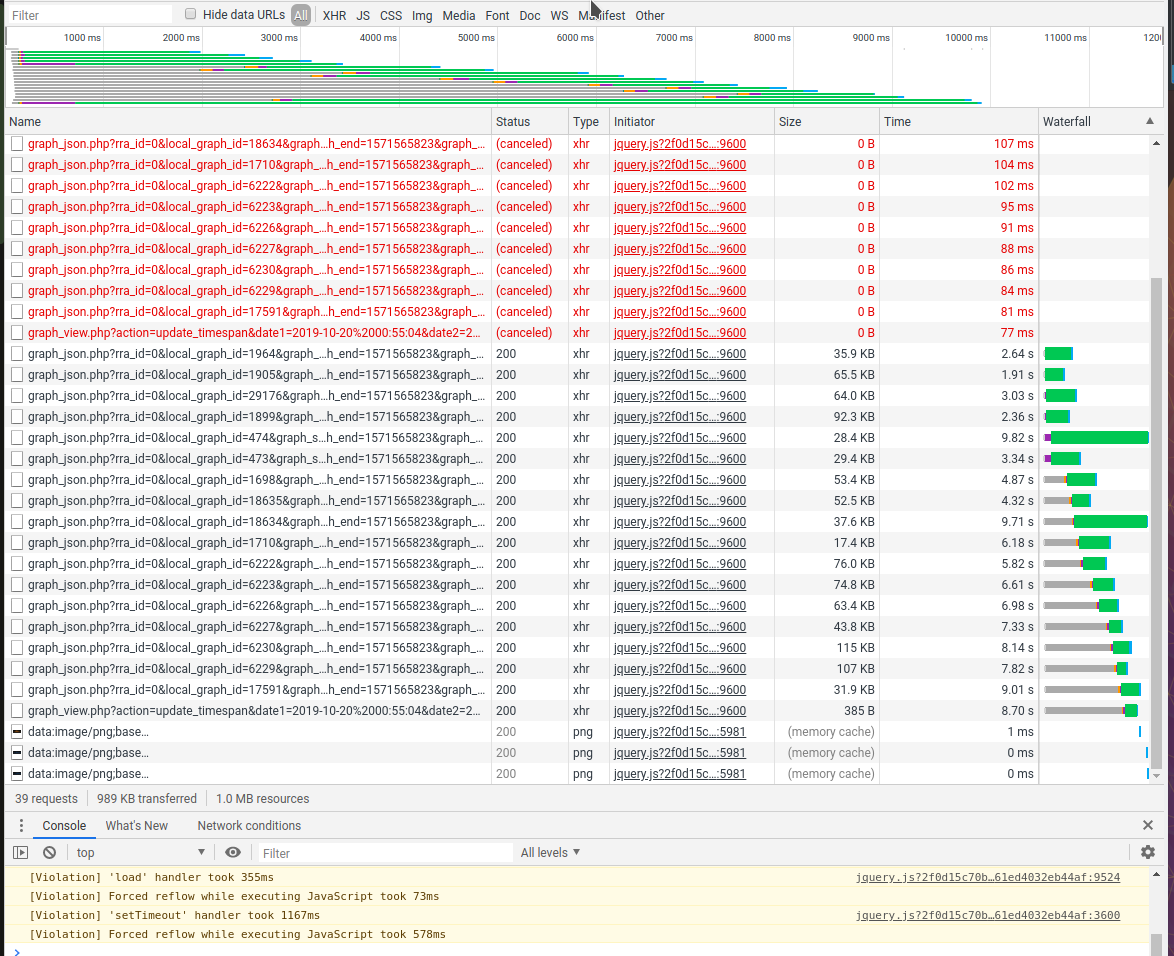Toggle Waterfall sort arrow
1174x956 pixels.
pyautogui.click(x=1150, y=121)
